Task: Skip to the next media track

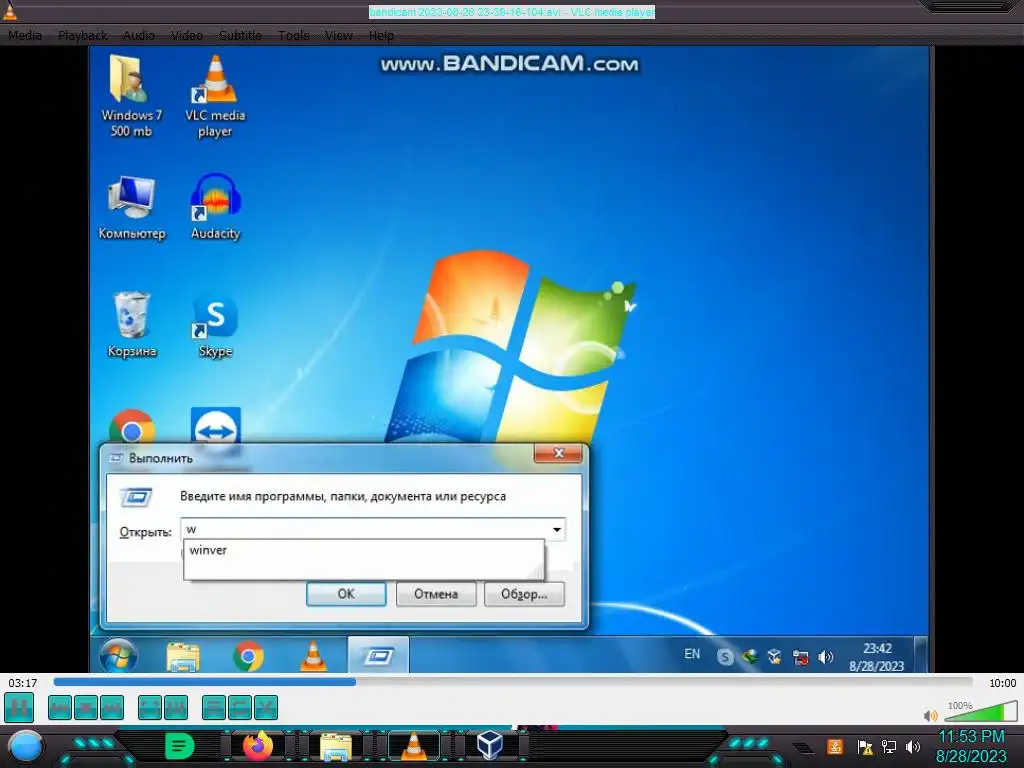Action: pyautogui.click(x=112, y=707)
